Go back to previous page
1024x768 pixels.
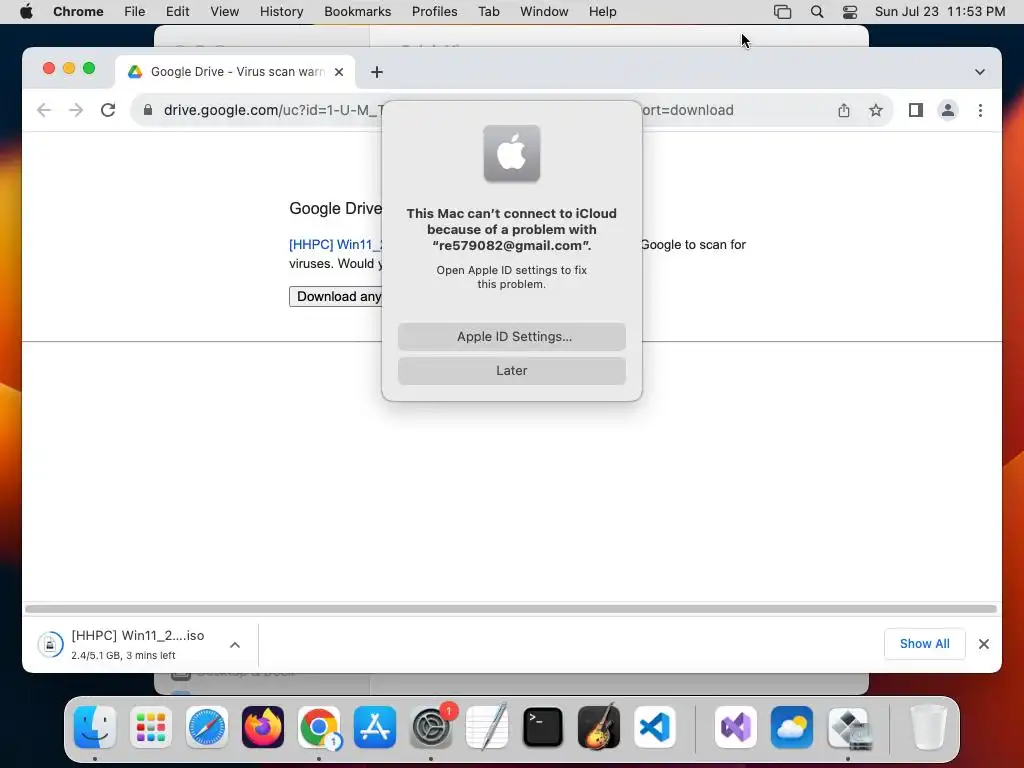44,110
